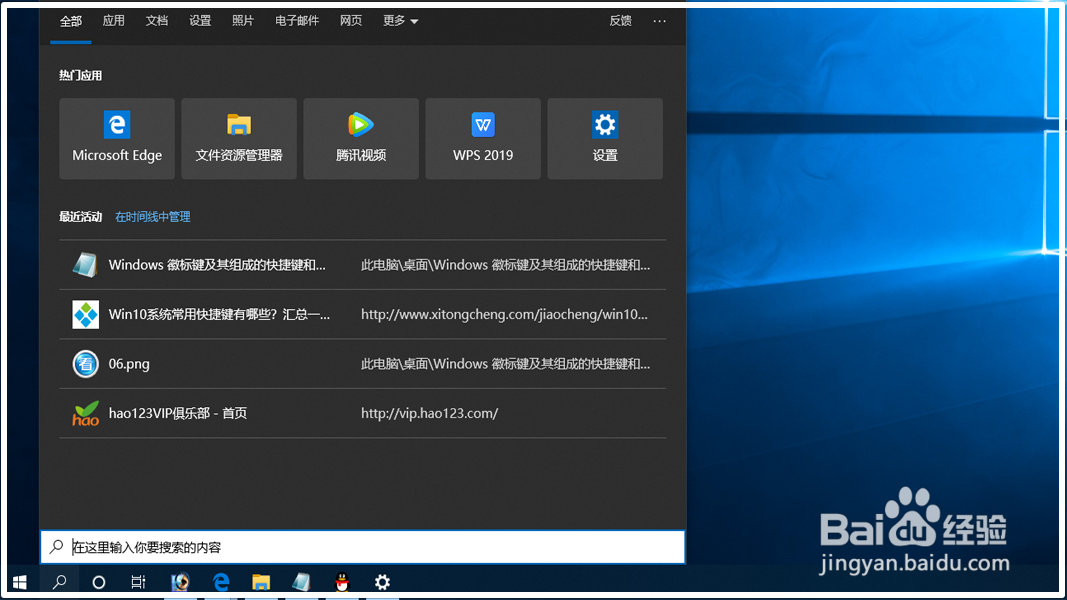The image size is (1067, 600).
Task: Click the 06.png file icon
Action: 85,364
